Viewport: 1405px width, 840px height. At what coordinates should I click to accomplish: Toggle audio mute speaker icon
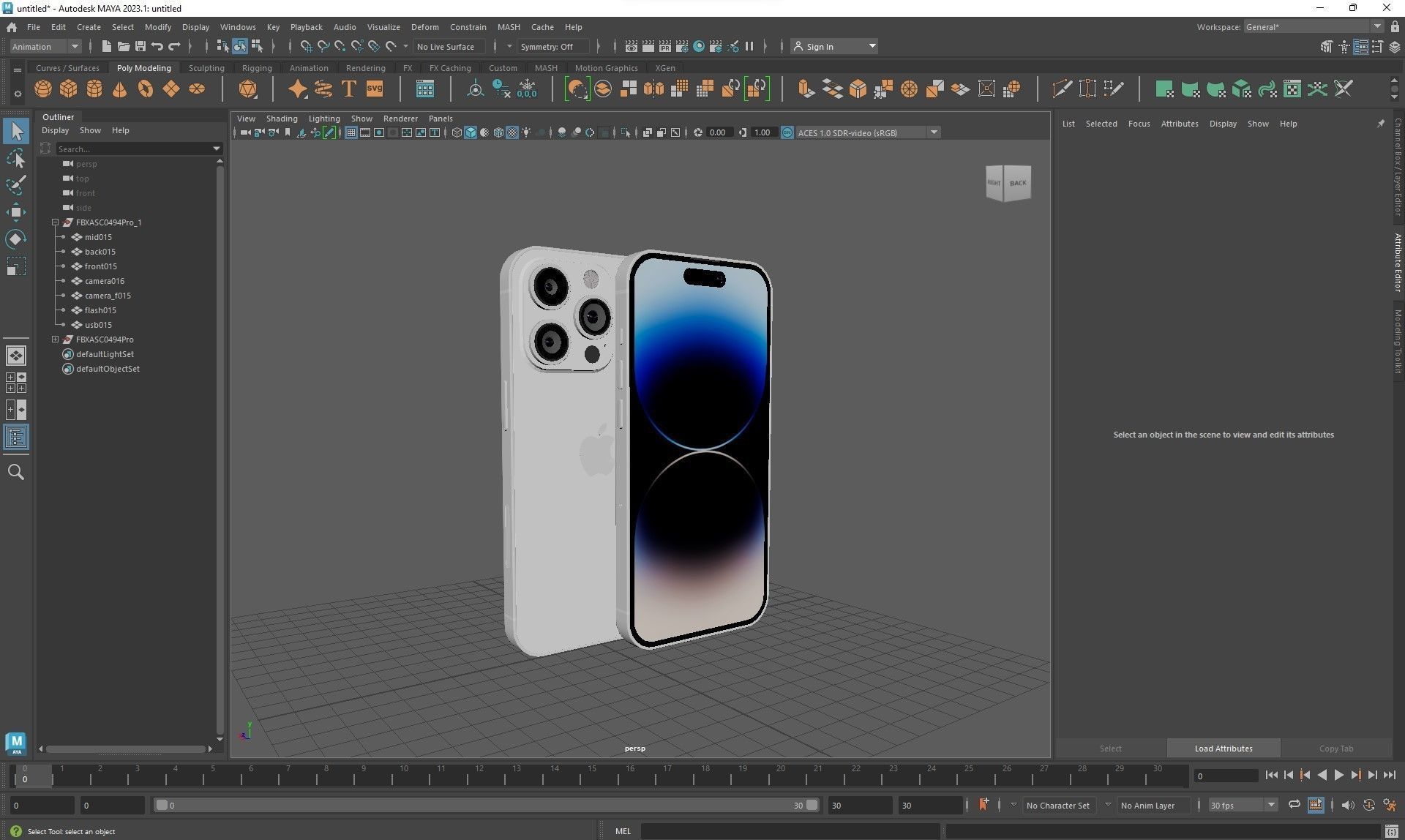coord(1347,805)
